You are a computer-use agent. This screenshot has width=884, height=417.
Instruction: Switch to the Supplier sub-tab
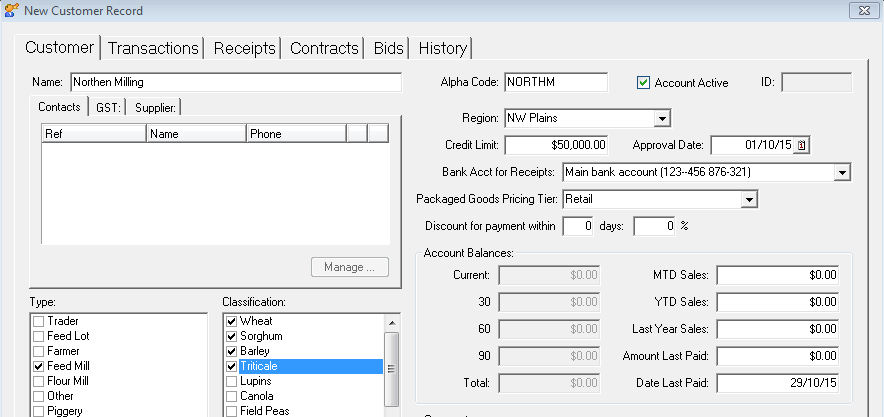(x=155, y=107)
